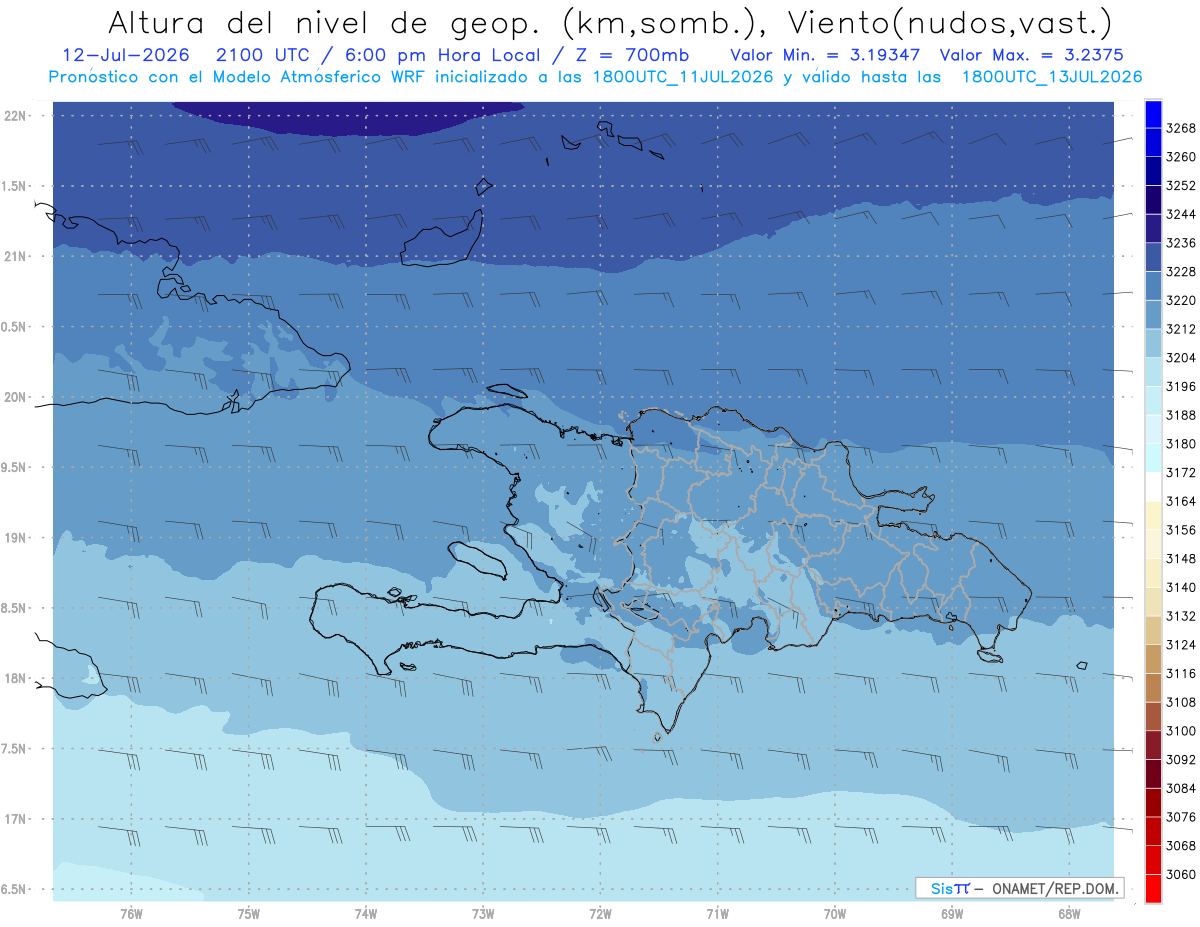Click the '69W' longitude label
This screenshot has width=1200, height=927.
tap(952, 914)
